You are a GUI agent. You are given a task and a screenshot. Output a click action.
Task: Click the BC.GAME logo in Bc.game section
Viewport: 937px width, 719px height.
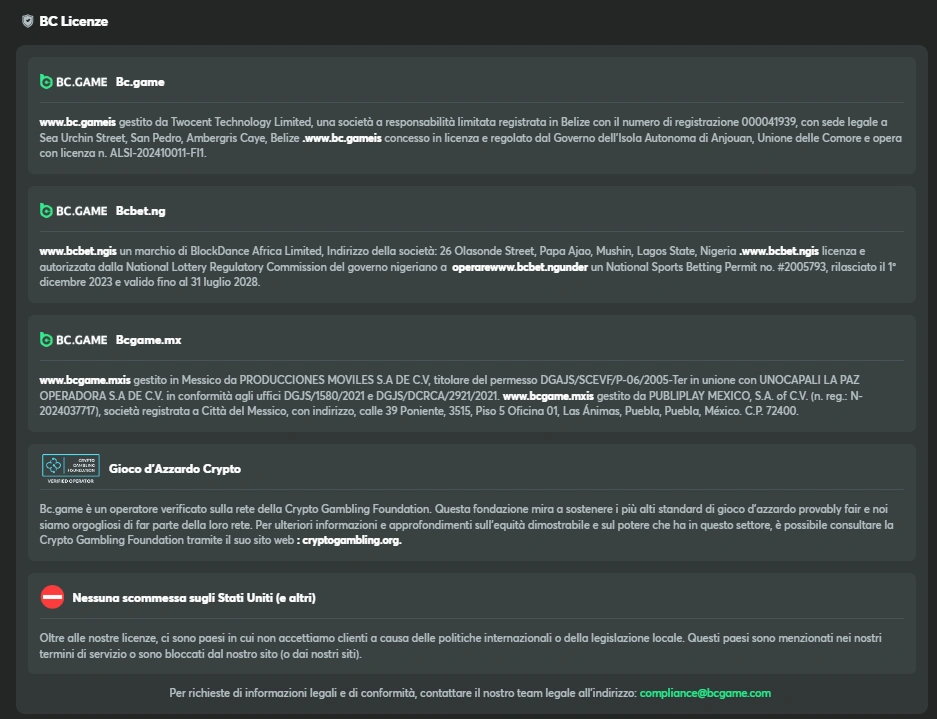click(73, 82)
